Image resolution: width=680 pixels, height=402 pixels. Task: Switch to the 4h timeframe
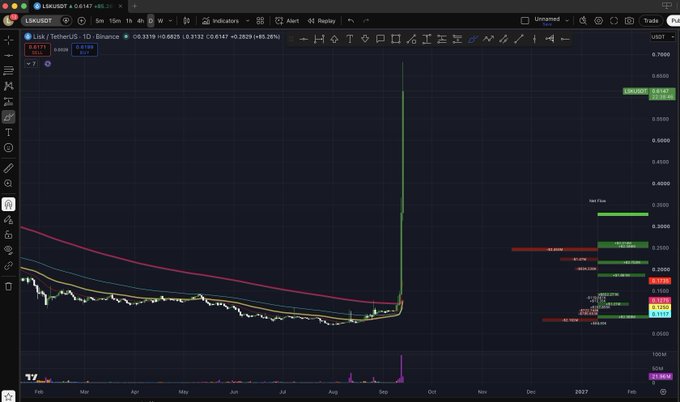(x=140, y=20)
